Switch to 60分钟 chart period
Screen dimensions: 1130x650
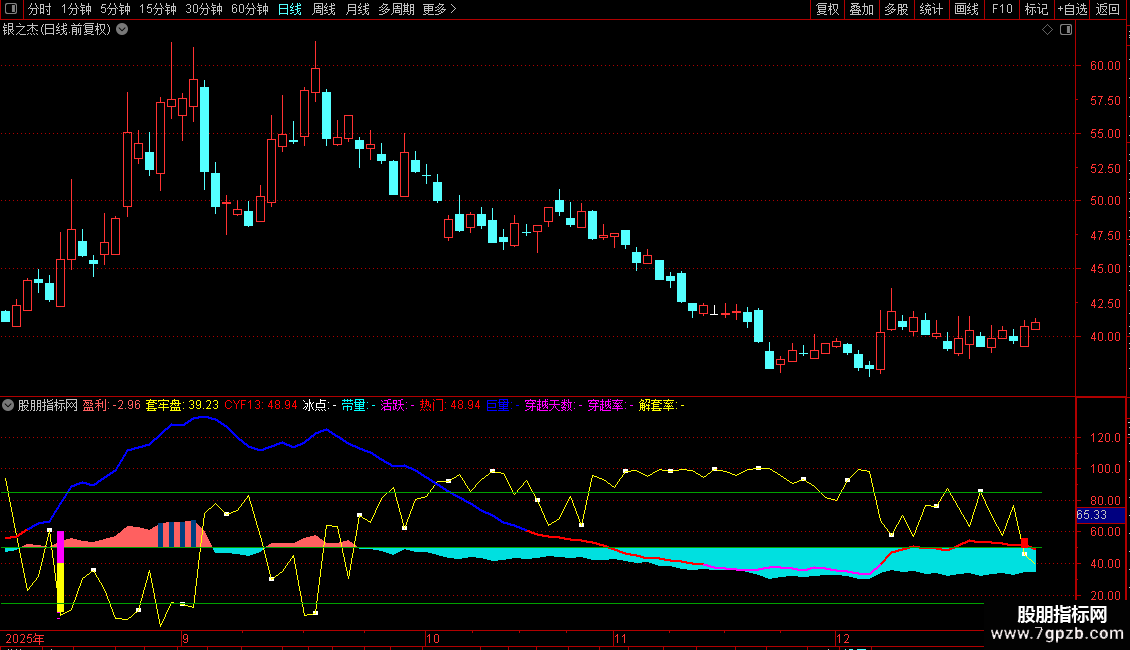click(249, 9)
